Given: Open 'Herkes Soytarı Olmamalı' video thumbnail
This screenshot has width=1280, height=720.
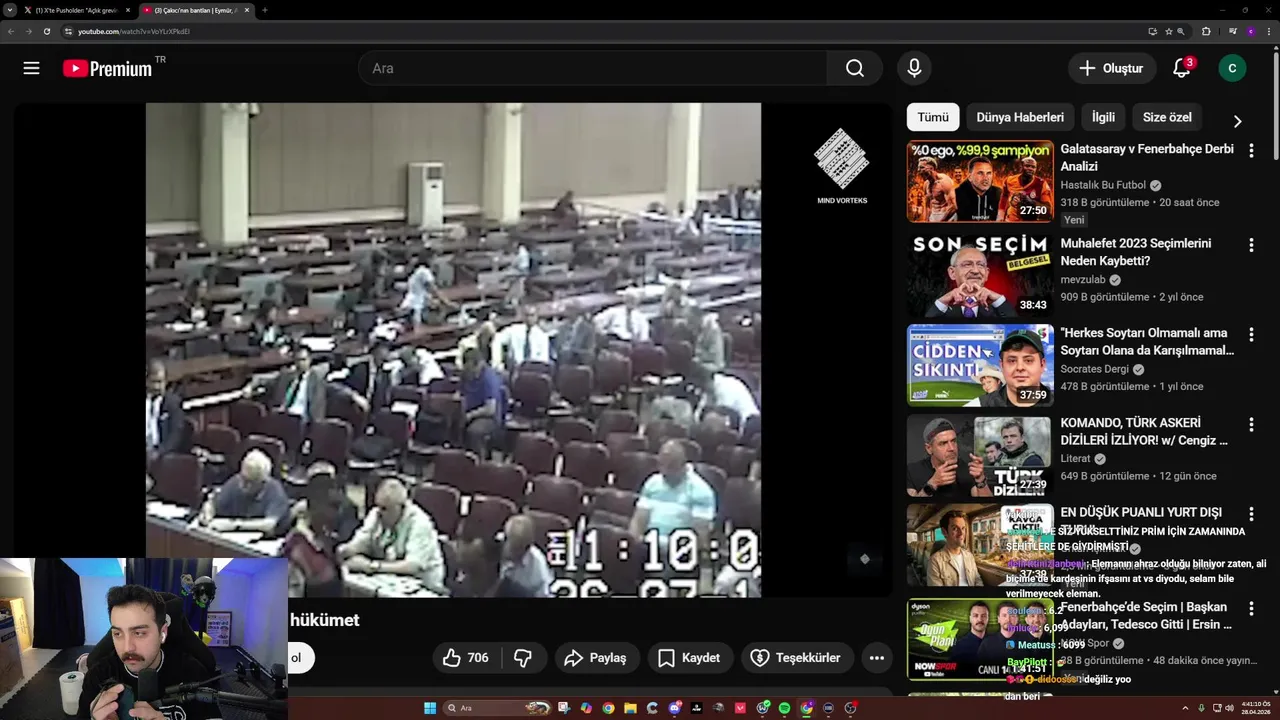Looking at the screenshot, I should tap(980, 365).
